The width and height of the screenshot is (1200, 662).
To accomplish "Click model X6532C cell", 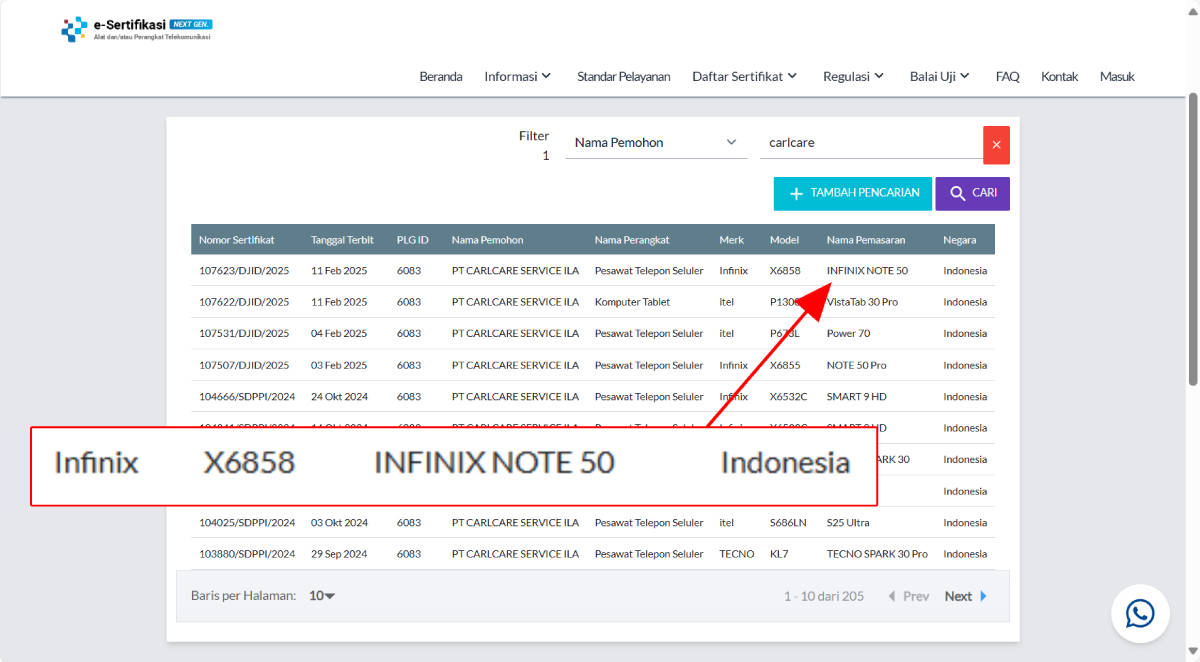I will (789, 397).
